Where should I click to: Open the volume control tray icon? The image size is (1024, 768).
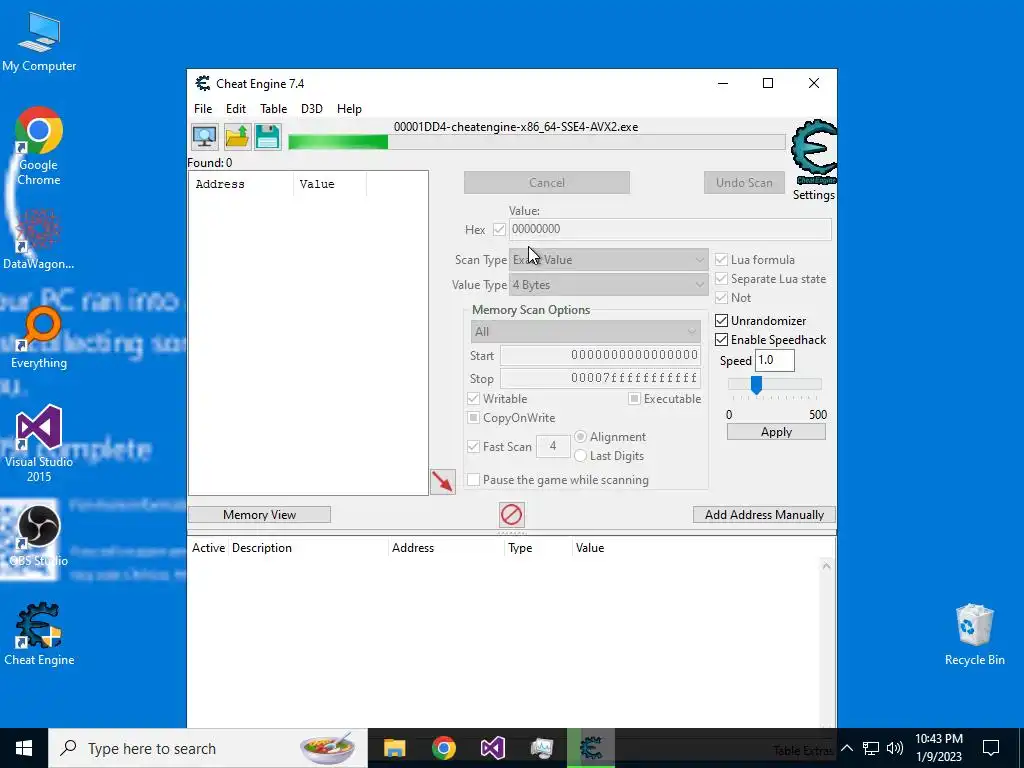click(895, 748)
